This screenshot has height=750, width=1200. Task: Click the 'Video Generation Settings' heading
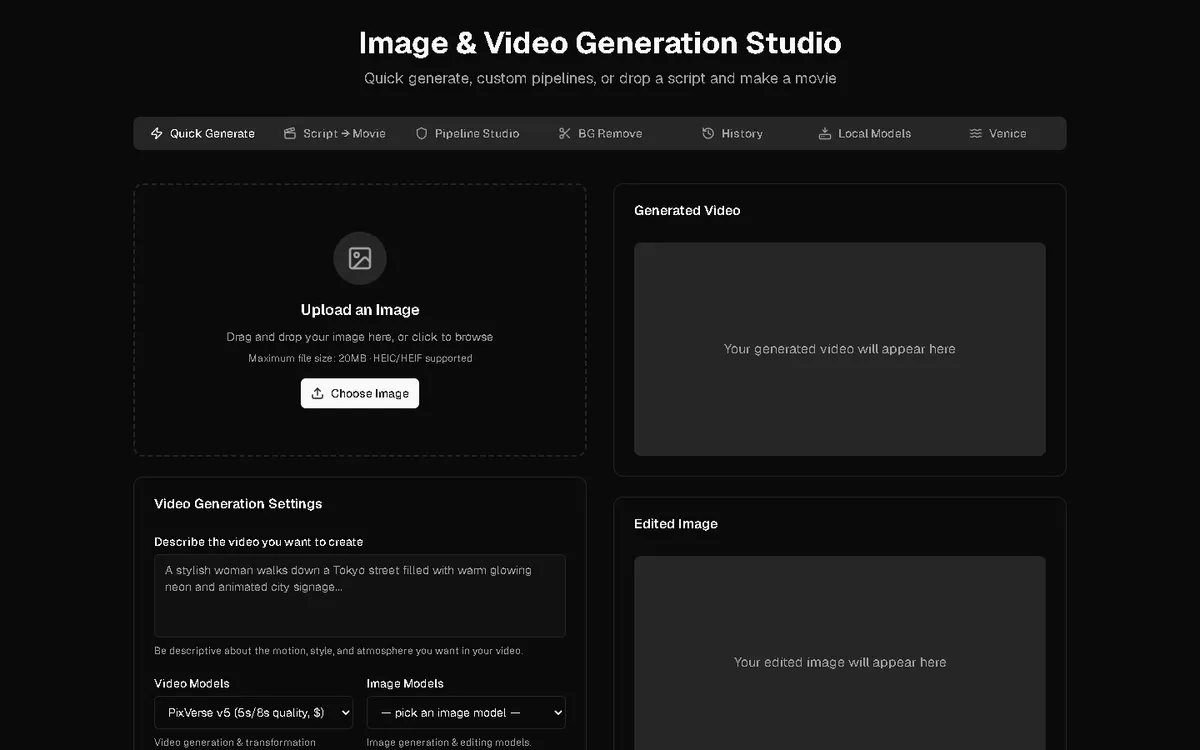point(238,504)
